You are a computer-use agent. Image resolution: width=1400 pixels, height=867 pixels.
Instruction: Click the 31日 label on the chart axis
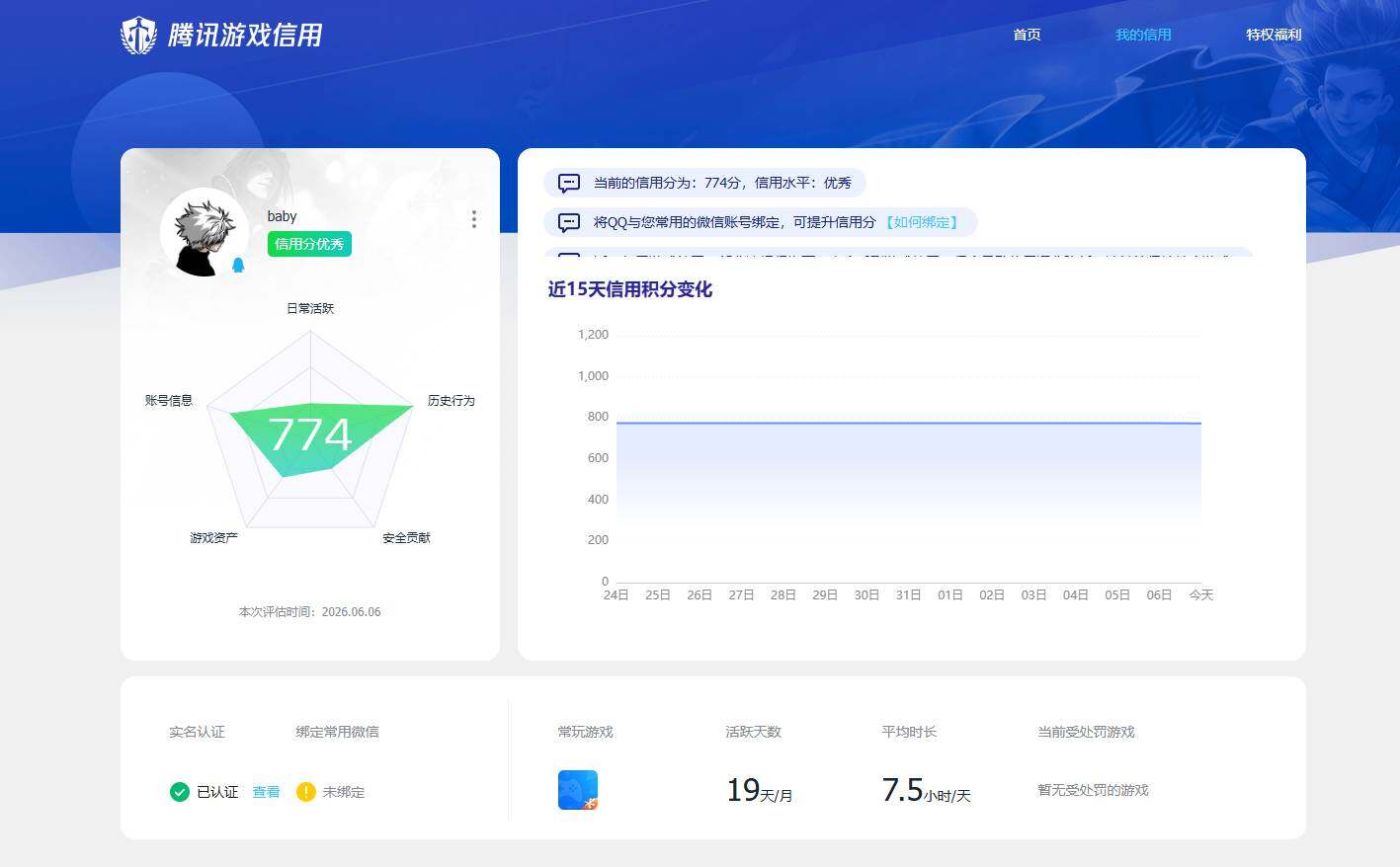908,594
